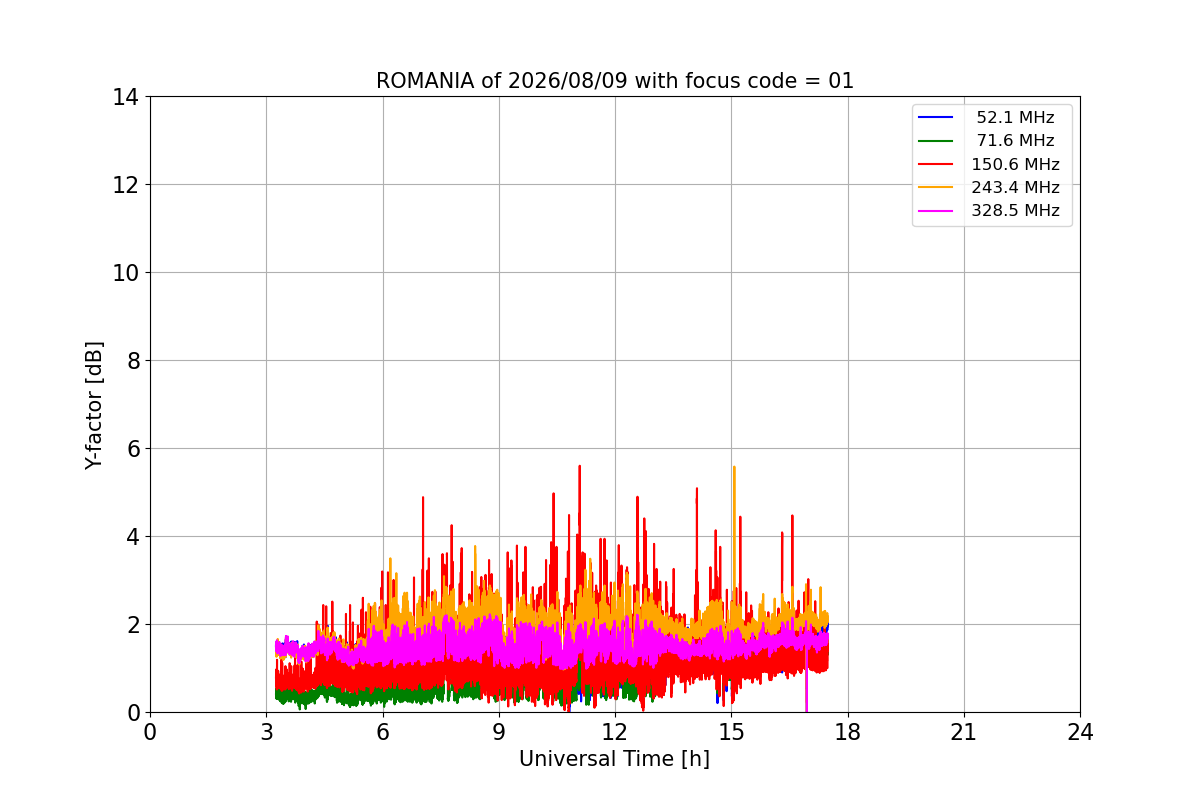Select the 150.6 MHz legend label
The height and width of the screenshot is (800, 1200).
click(1015, 164)
